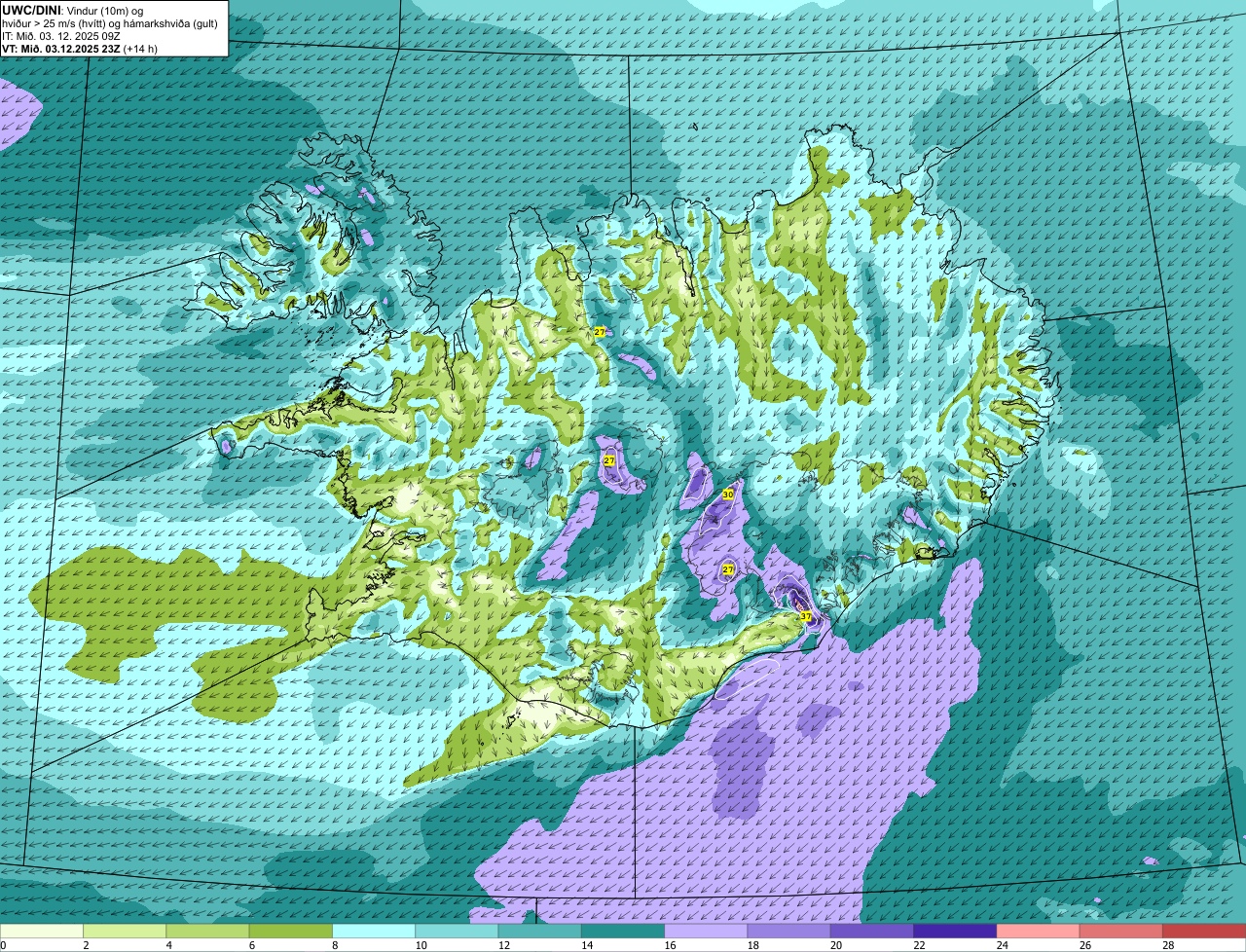Pick the 4–6 m/s green legend swatch
Screen dimensions: 1246x952
[x=207, y=932]
